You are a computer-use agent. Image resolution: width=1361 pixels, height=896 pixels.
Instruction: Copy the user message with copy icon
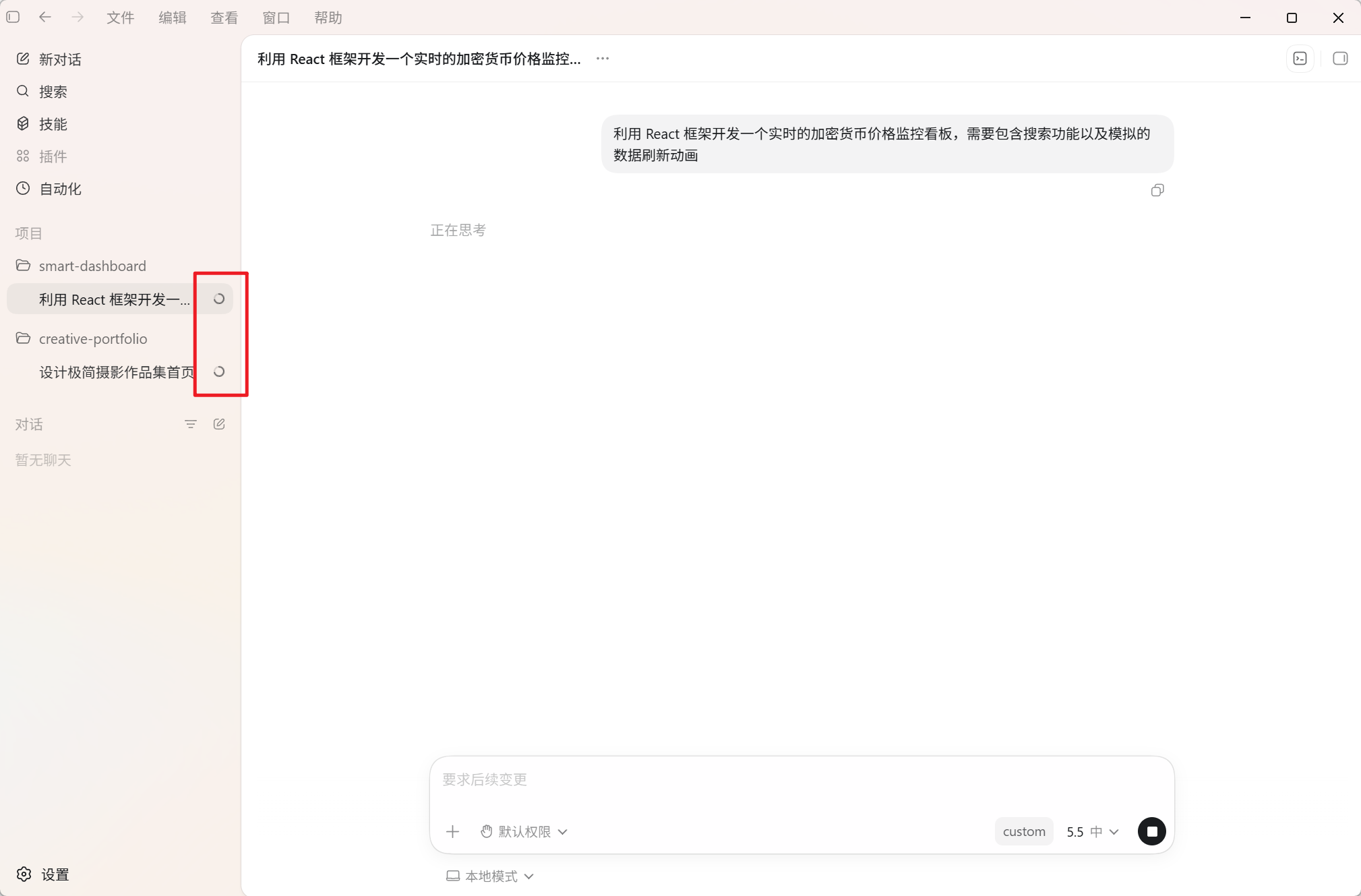tap(1157, 191)
